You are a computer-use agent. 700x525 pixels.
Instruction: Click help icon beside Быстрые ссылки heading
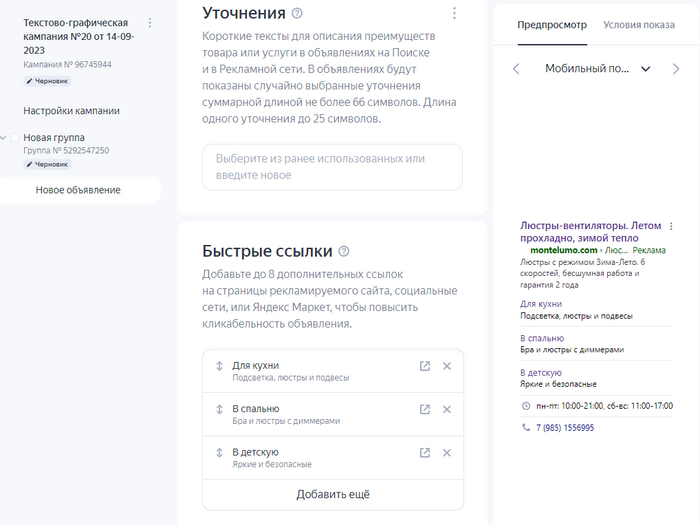click(x=344, y=251)
